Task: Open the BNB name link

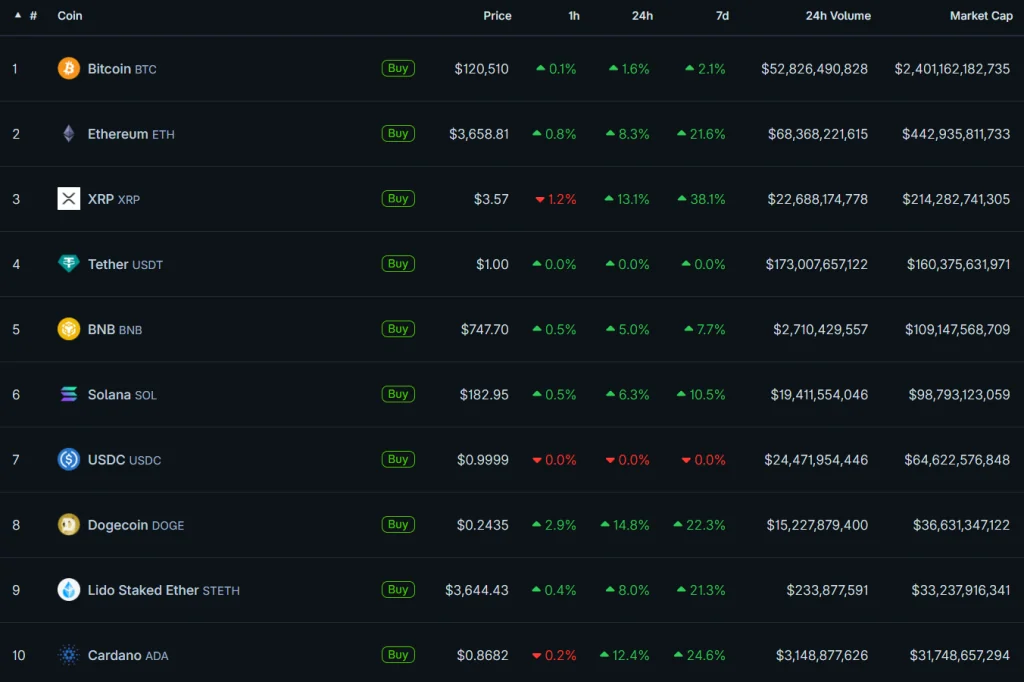Action: click(115, 330)
